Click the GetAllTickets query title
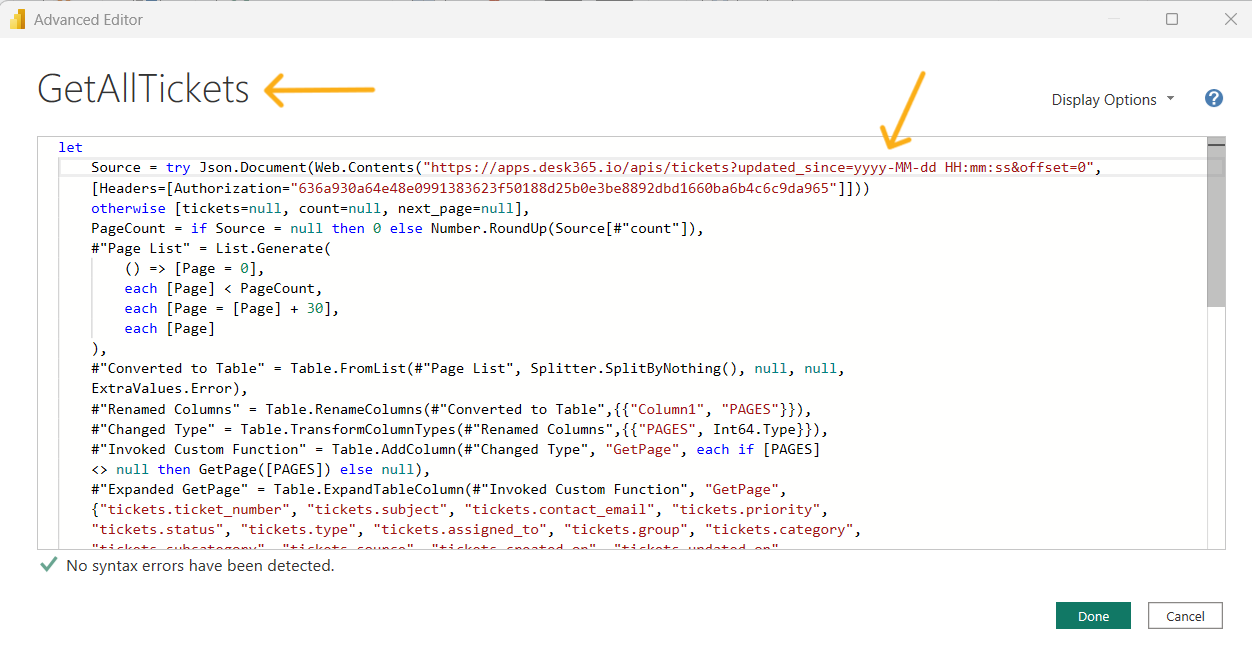This screenshot has height=659, width=1252. [142, 89]
